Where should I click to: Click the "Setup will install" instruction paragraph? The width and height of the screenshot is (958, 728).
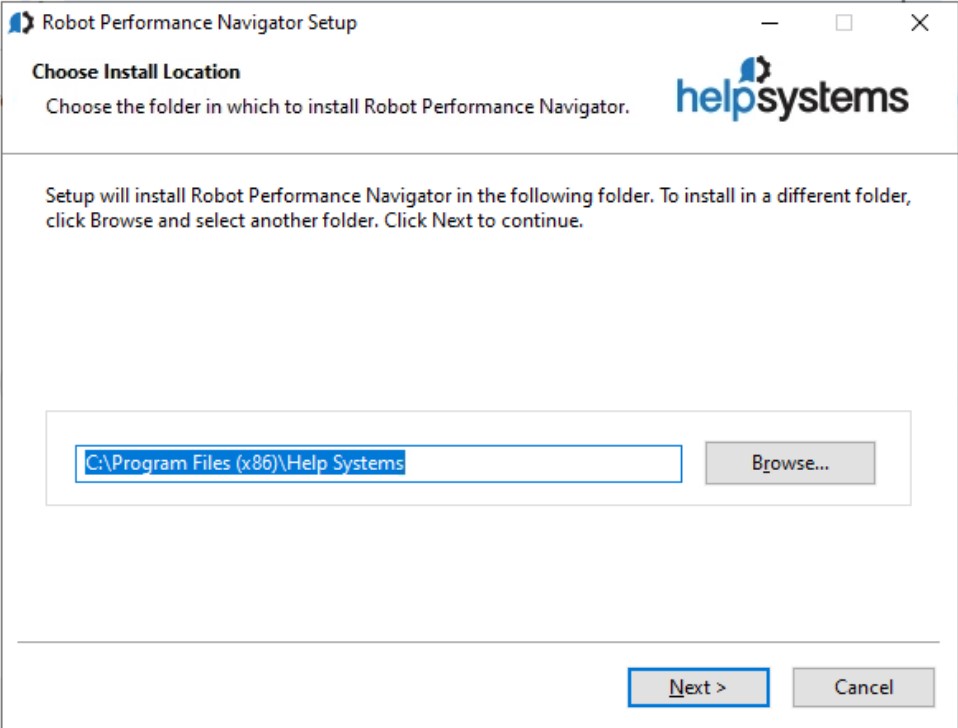click(x=478, y=208)
